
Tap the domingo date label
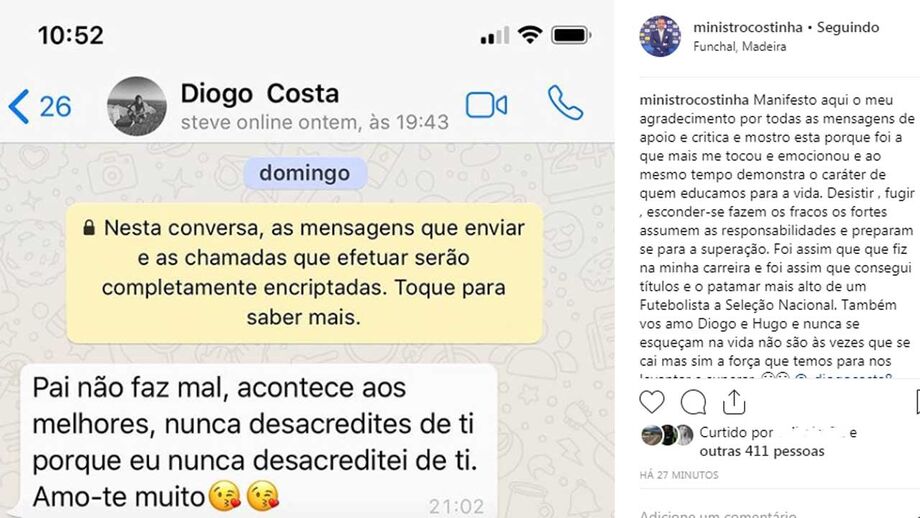(x=305, y=173)
